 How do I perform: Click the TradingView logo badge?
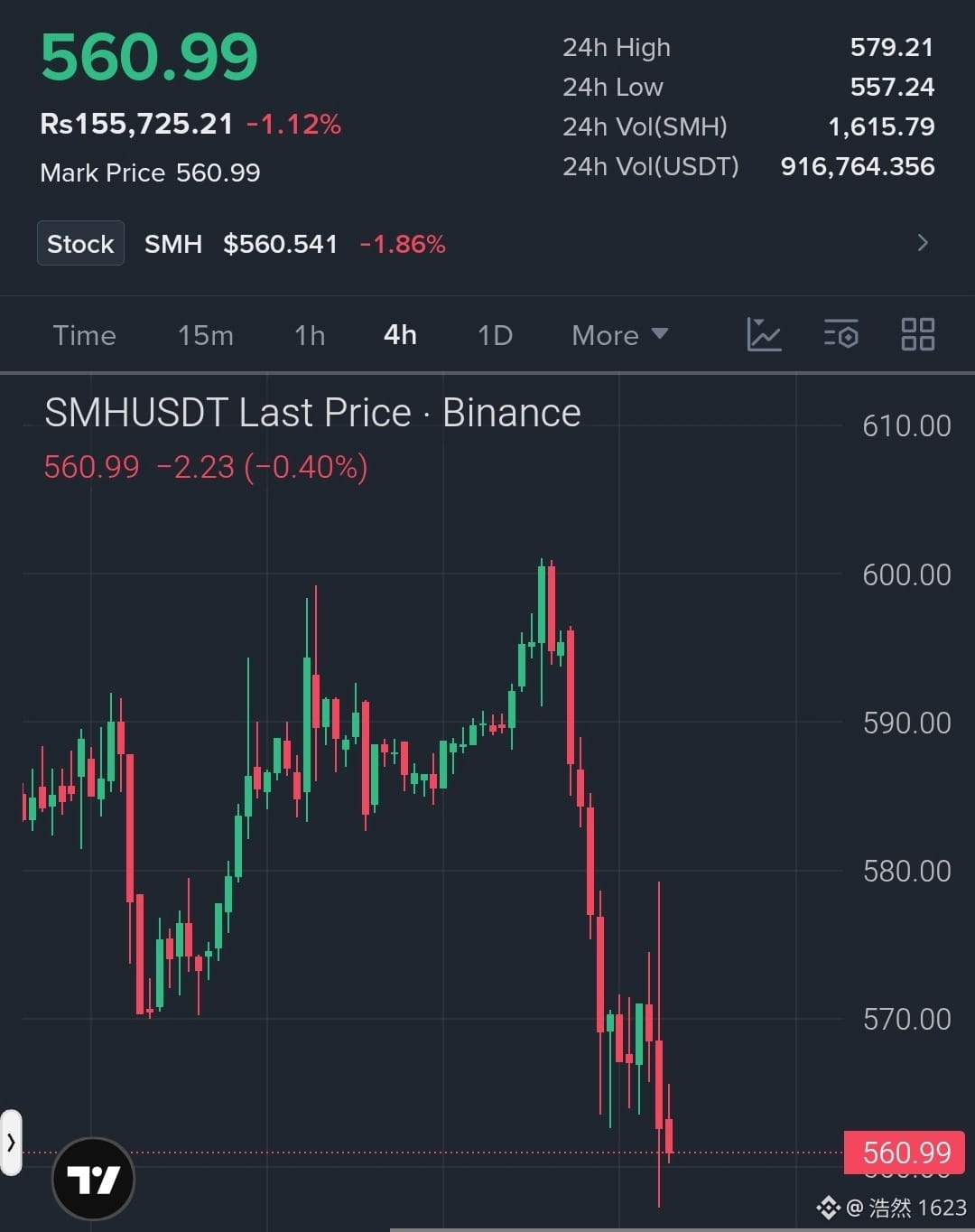click(x=94, y=1180)
